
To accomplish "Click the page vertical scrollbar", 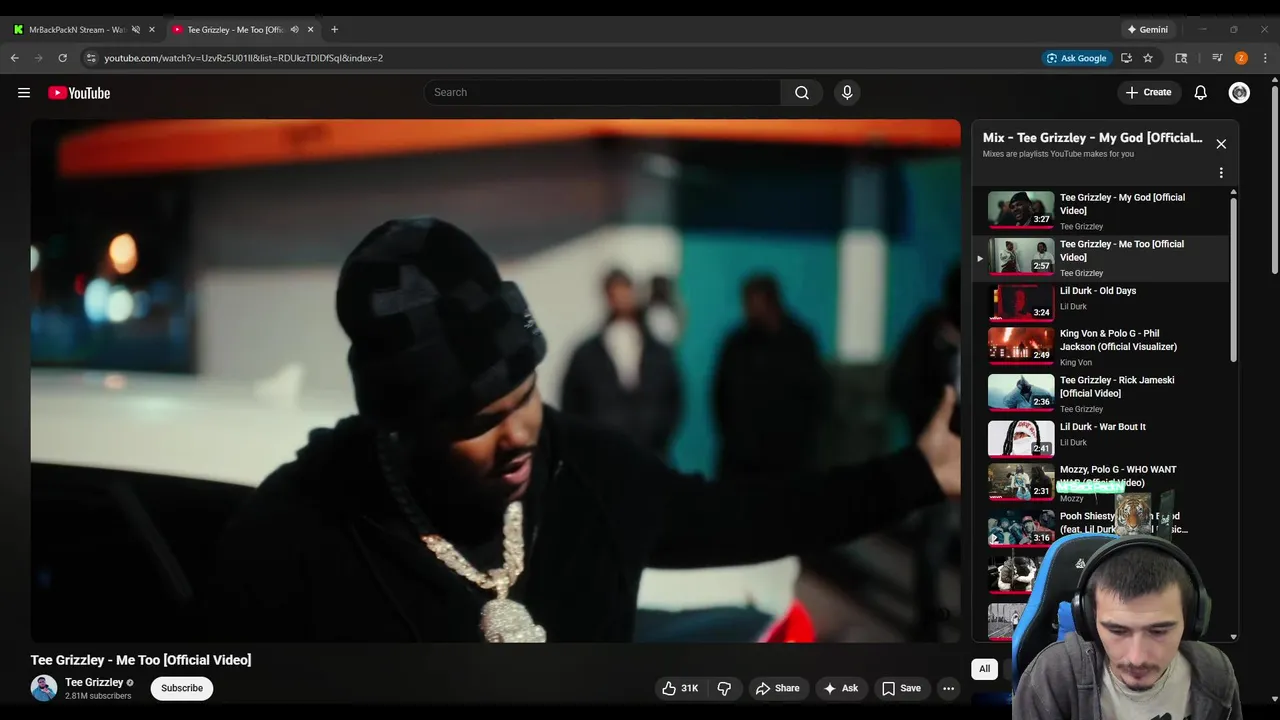I will [x=1275, y=180].
